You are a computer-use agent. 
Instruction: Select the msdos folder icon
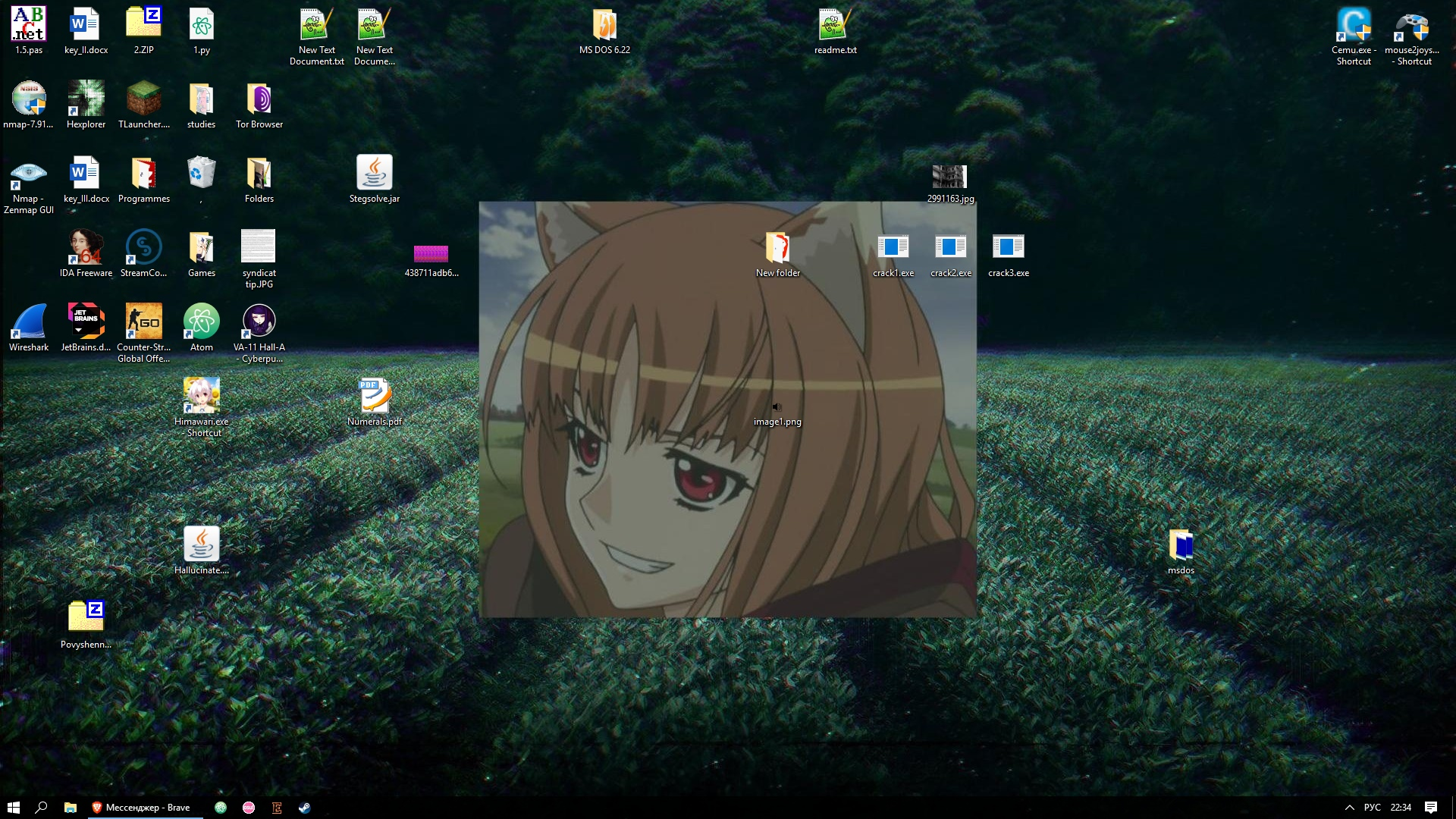click(1181, 544)
